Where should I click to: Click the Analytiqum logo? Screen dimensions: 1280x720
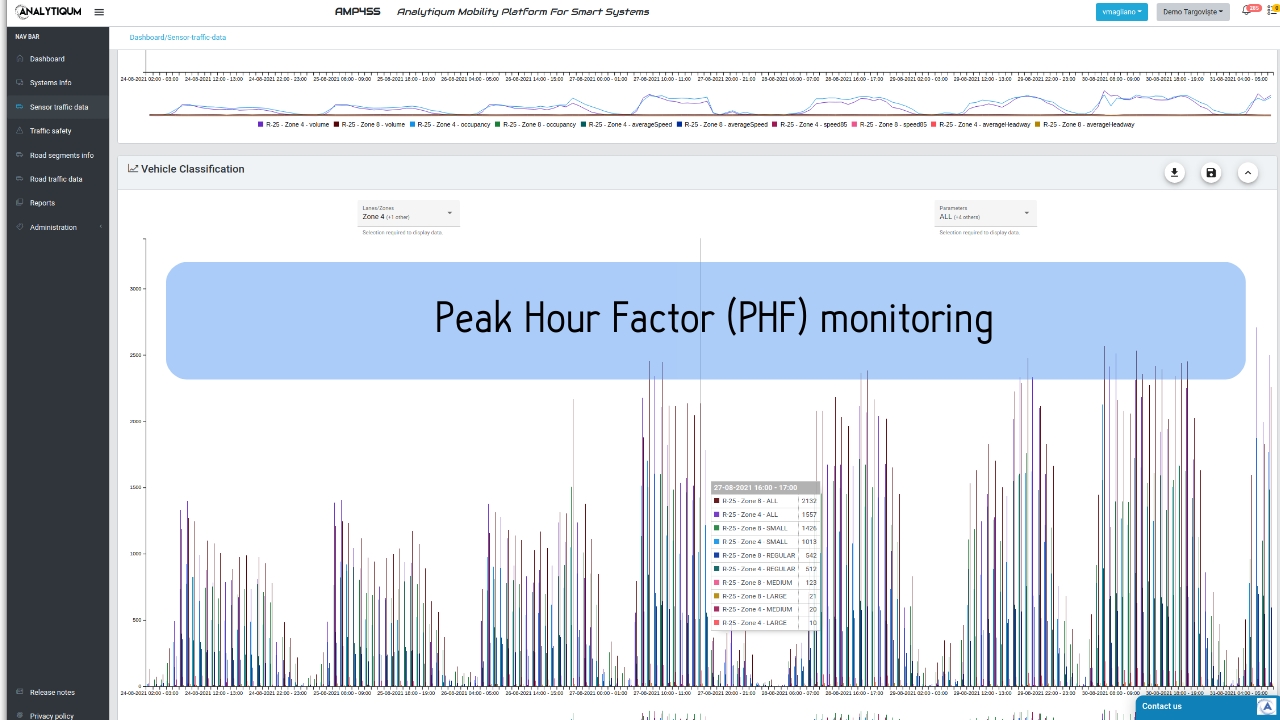[49, 12]
